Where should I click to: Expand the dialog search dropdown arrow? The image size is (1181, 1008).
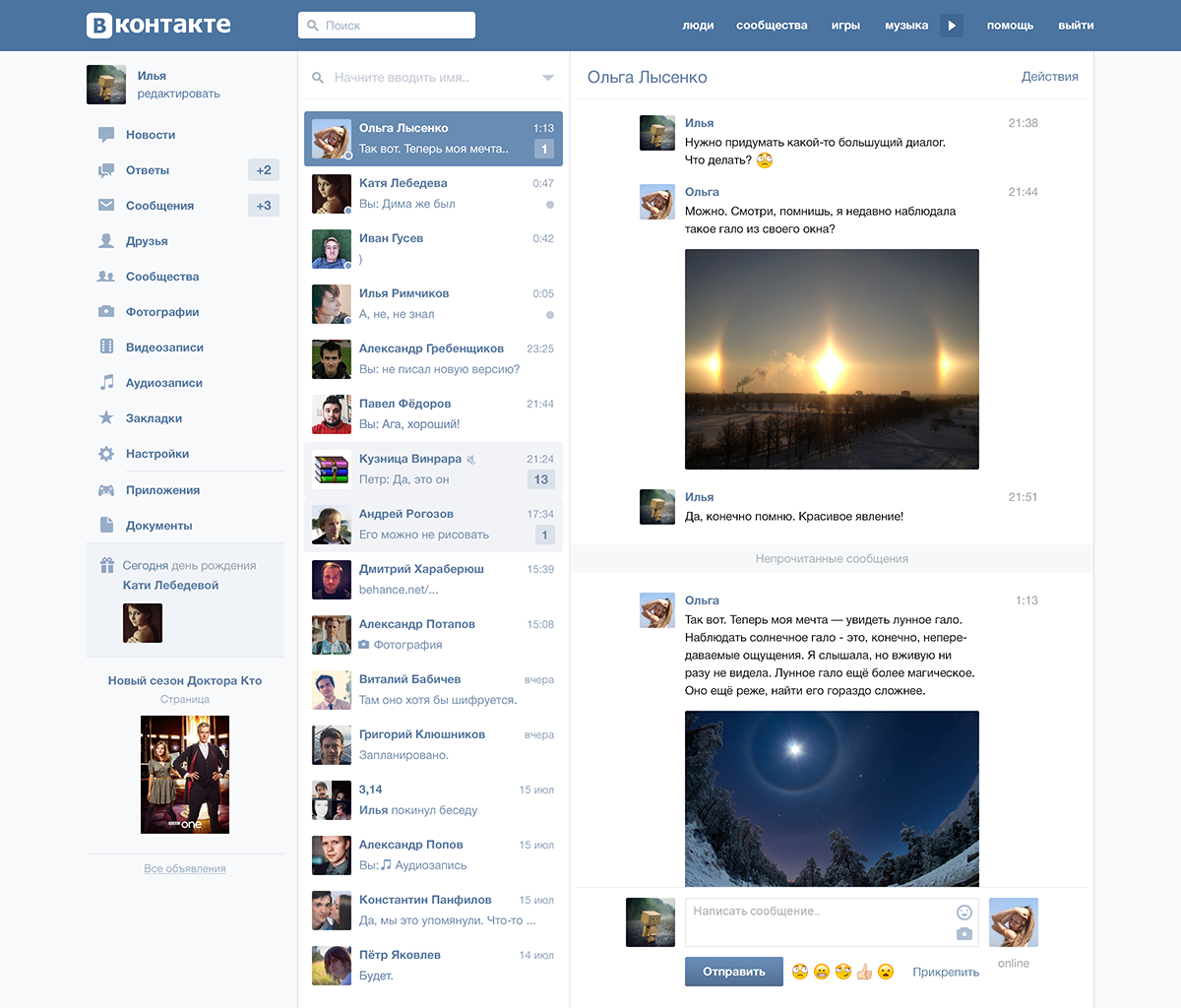click(548, 78)
